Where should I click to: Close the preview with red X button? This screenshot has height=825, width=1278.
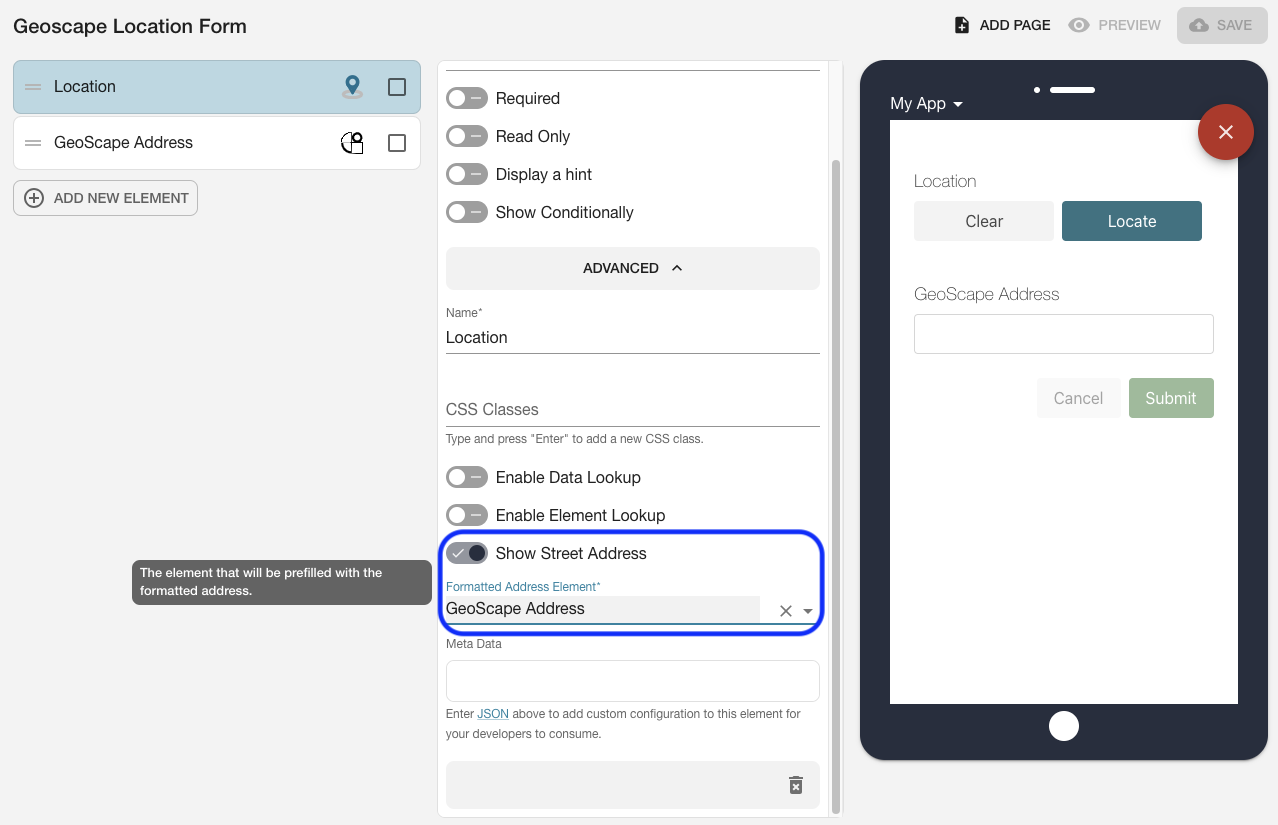coord(1226,132)
